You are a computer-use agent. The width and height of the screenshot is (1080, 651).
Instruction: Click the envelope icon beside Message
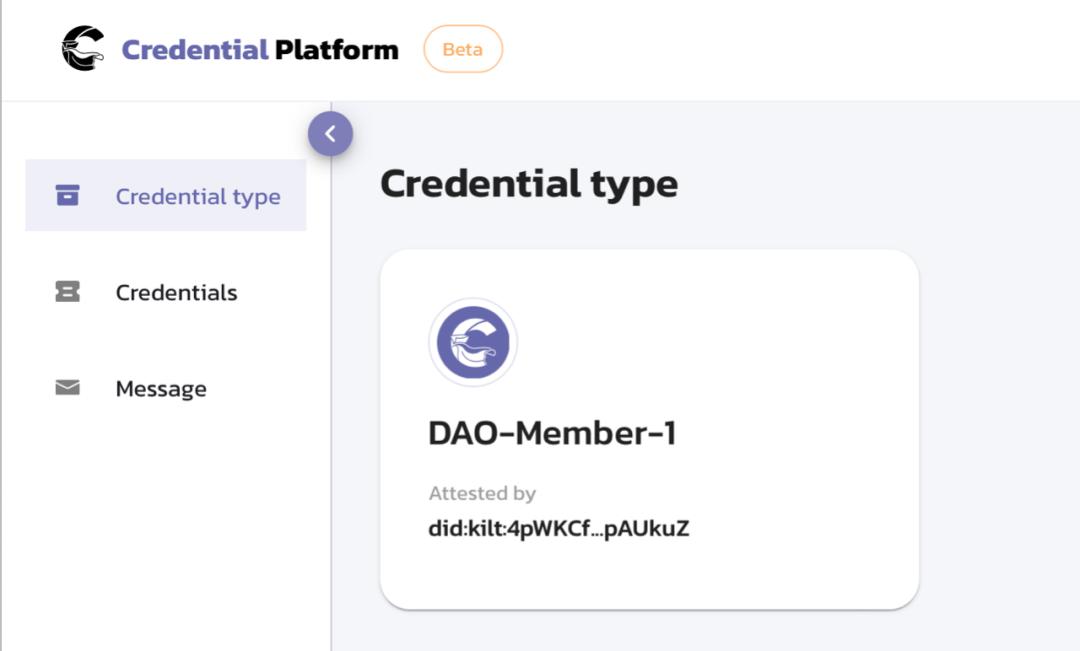point(67,388)
